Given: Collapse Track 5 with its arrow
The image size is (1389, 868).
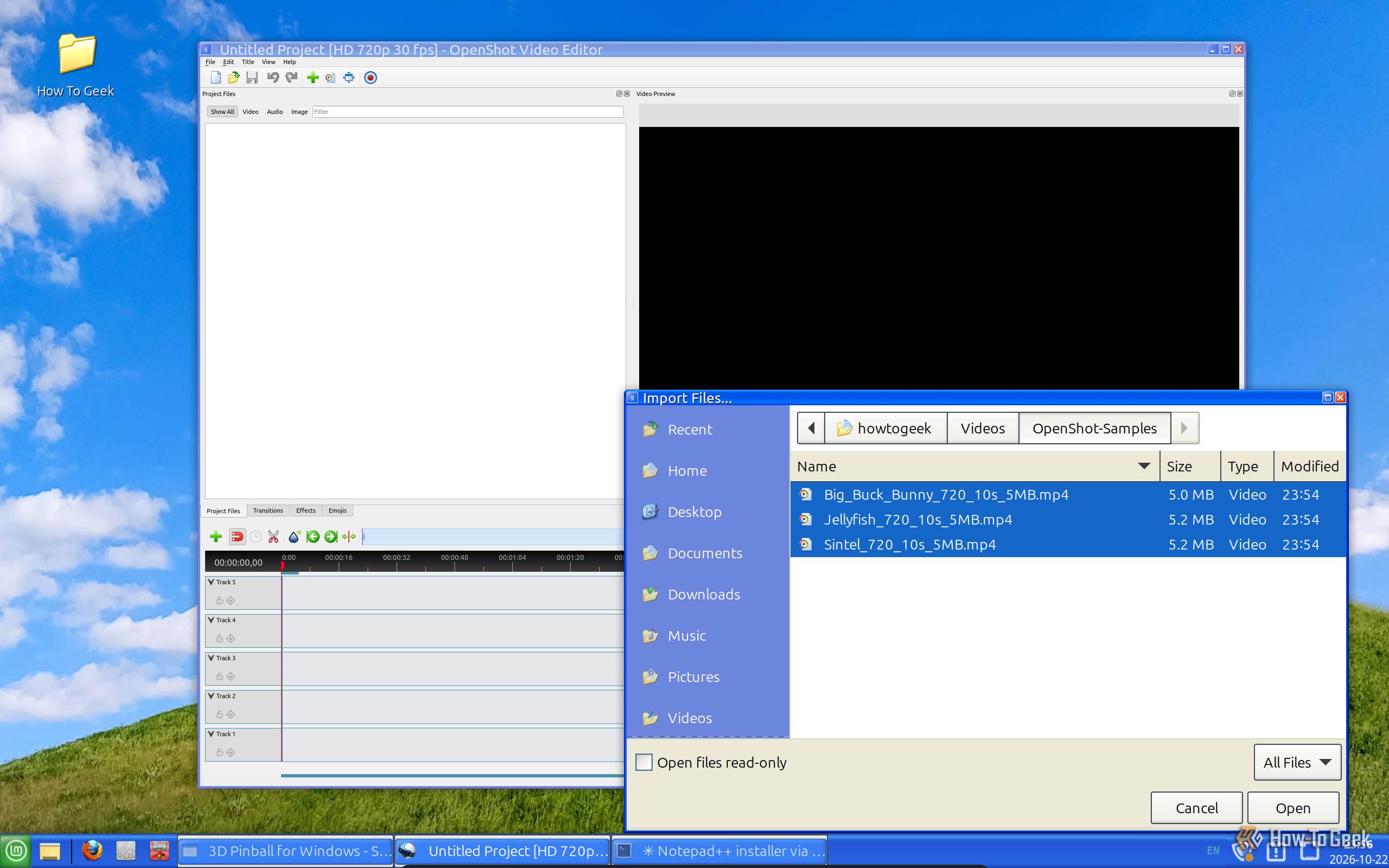Looking at the screenshot, I should point(211,582).
